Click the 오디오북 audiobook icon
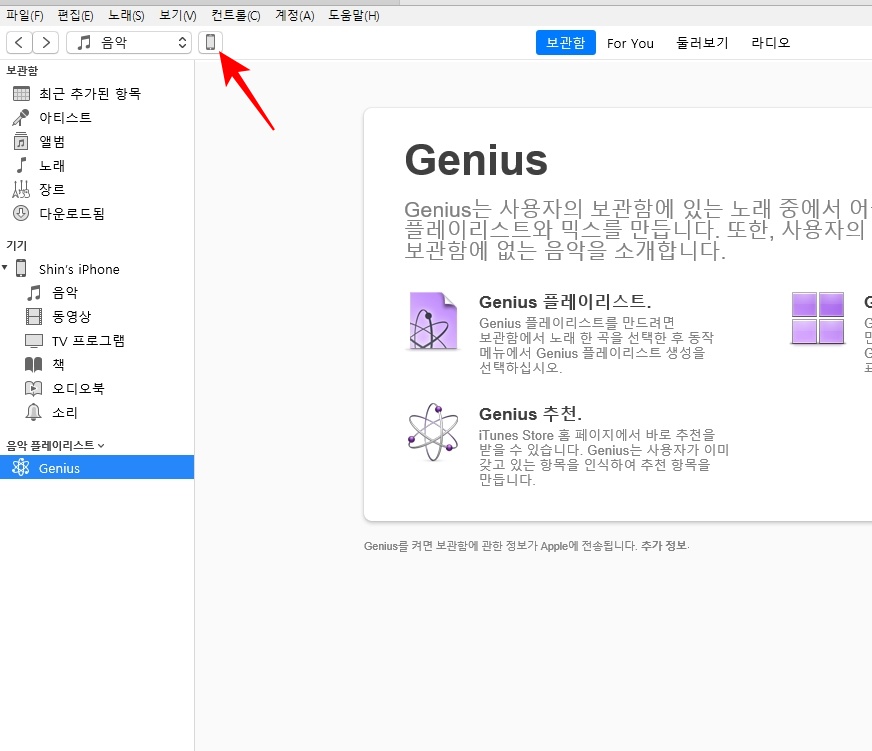 tap(34, 388)
